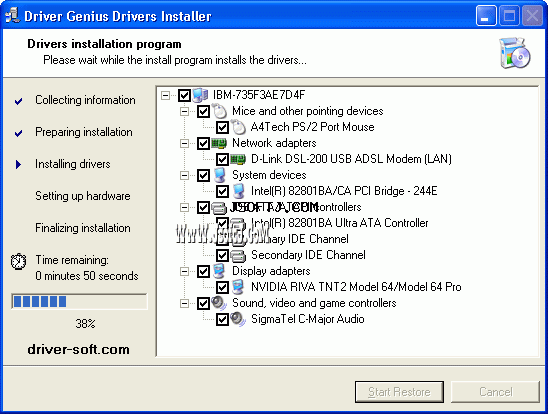
Task: Toggle the Network adapters checkbox
Action: click(203, 143)
